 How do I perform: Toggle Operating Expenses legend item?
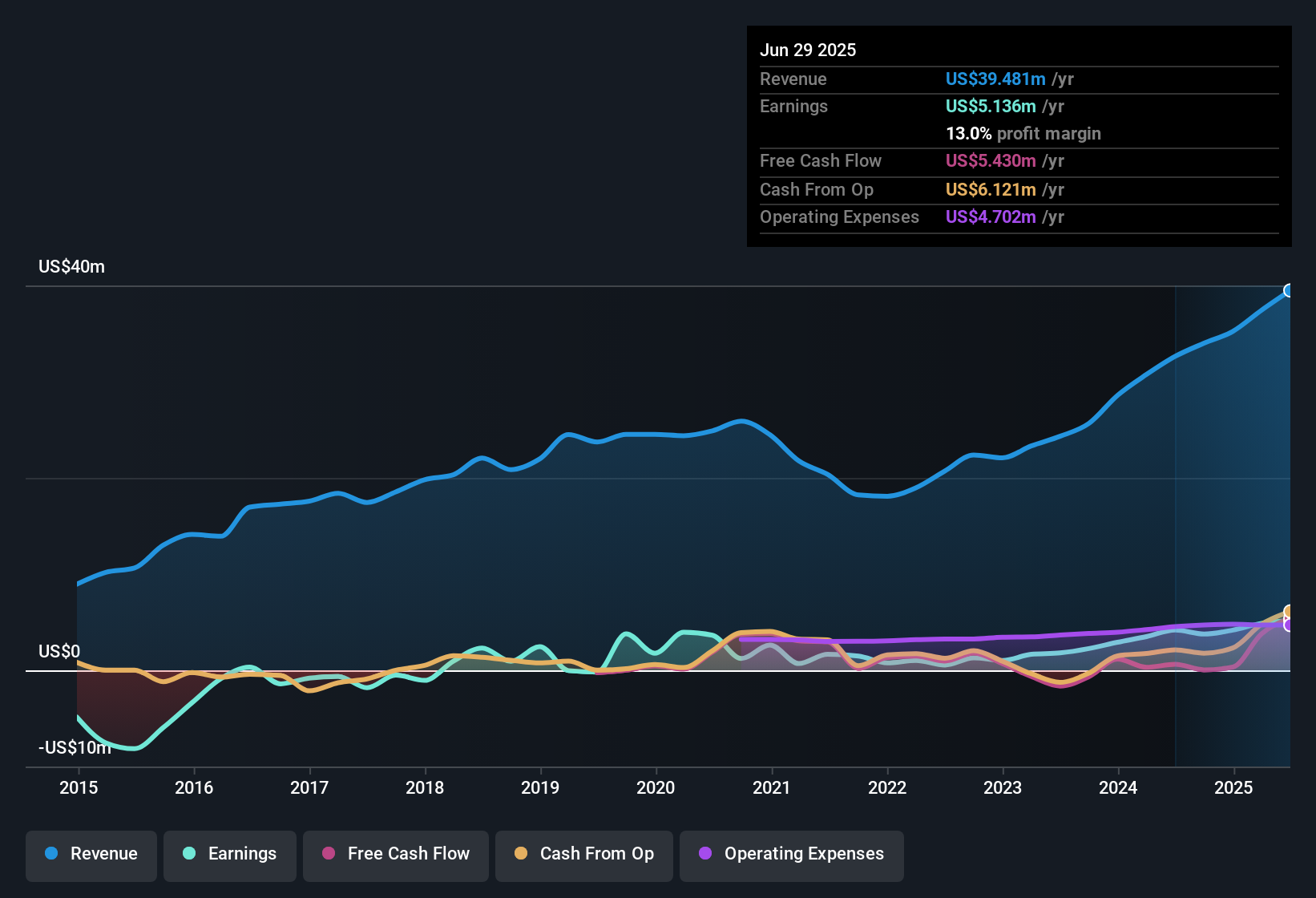pyautogui.click(x=792, y=854)
